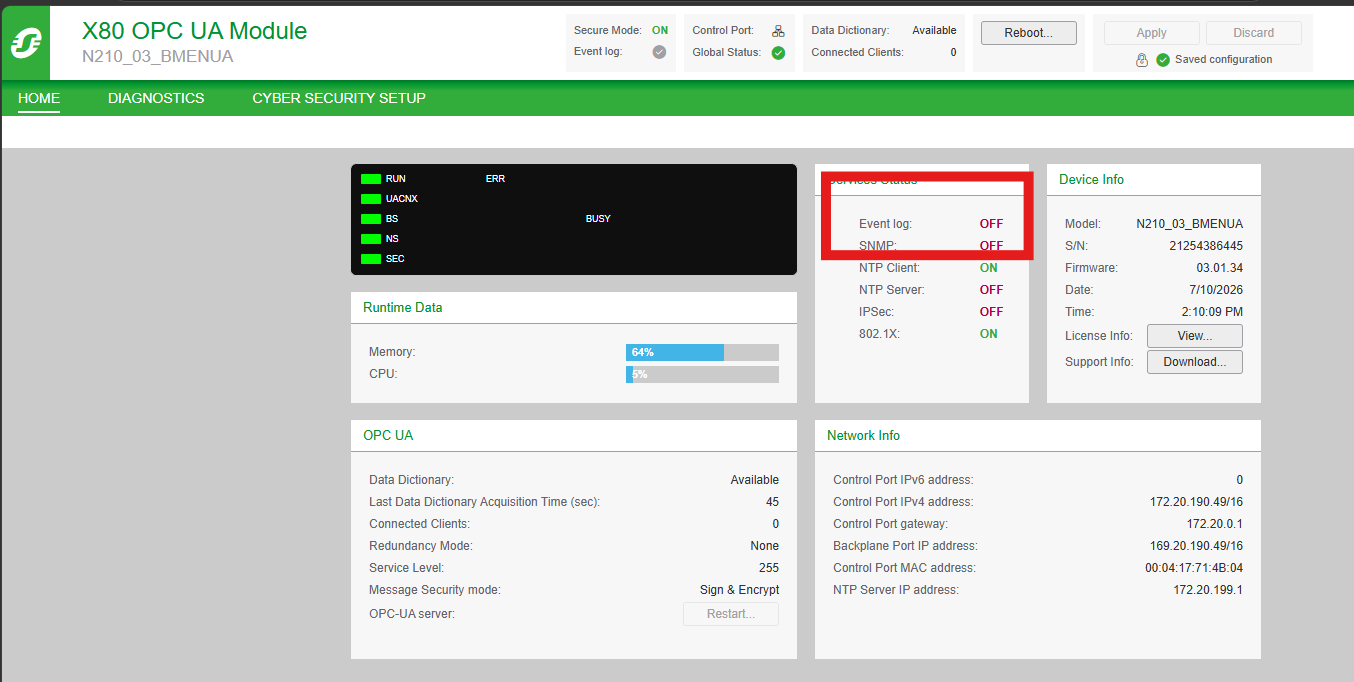The image size is (1354, 682).
Task: Click the gray Event log status icon in header
Action: [x=659, y=52]
